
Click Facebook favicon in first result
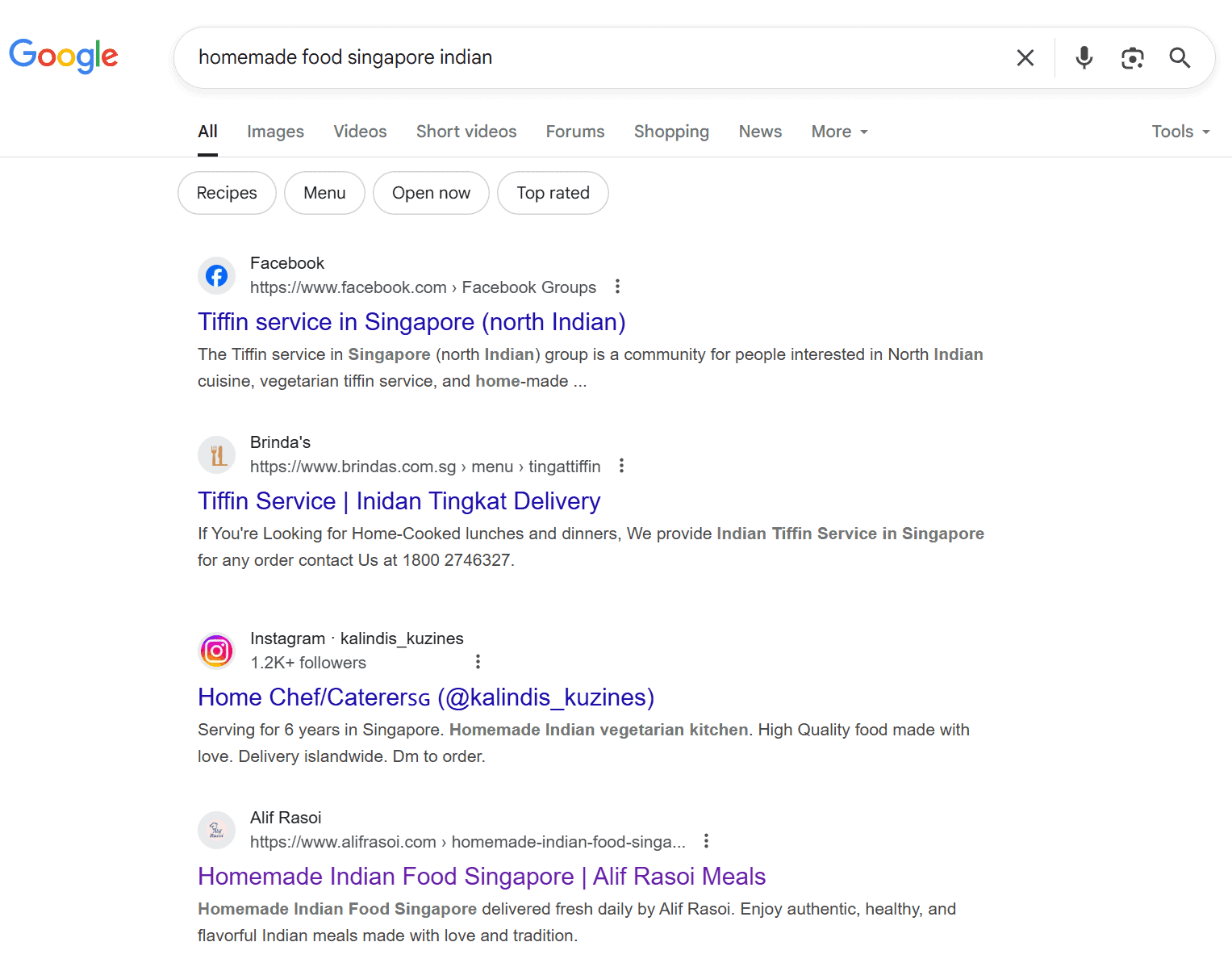point(216,276)
